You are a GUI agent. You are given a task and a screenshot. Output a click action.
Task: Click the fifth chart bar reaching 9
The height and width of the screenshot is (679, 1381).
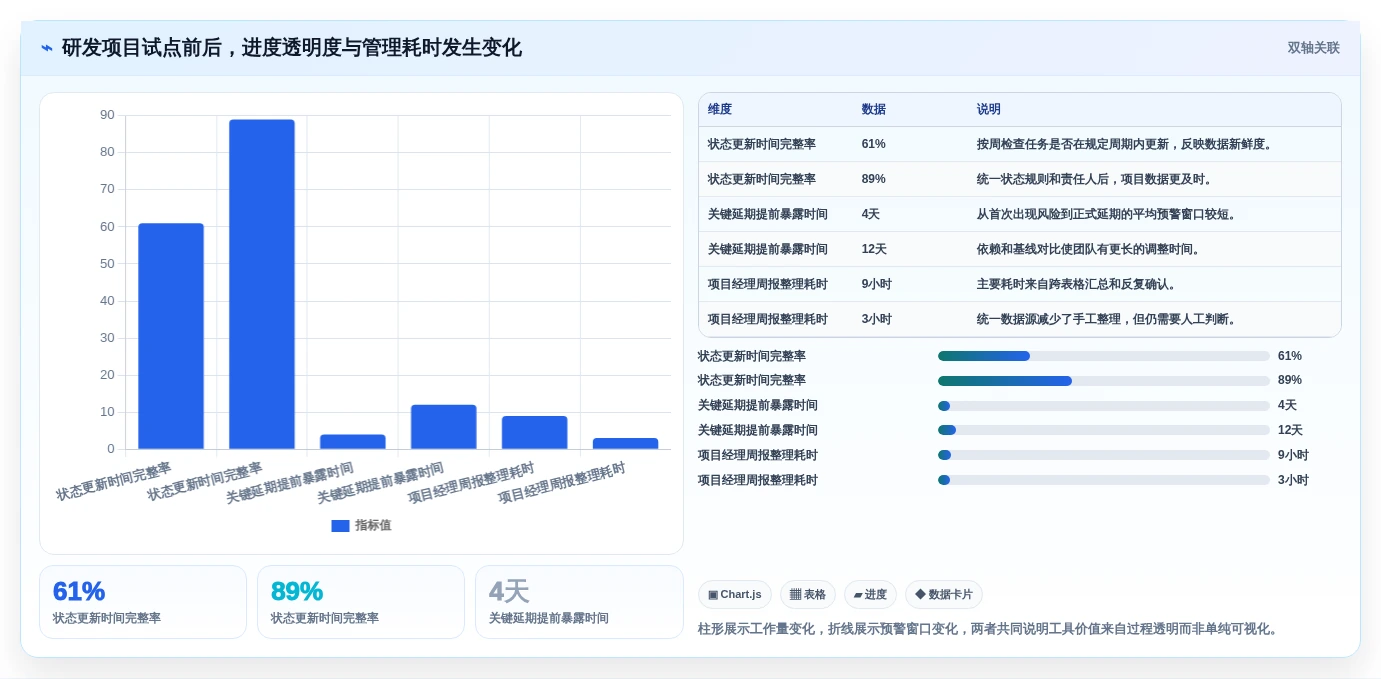tap(535, 432)
